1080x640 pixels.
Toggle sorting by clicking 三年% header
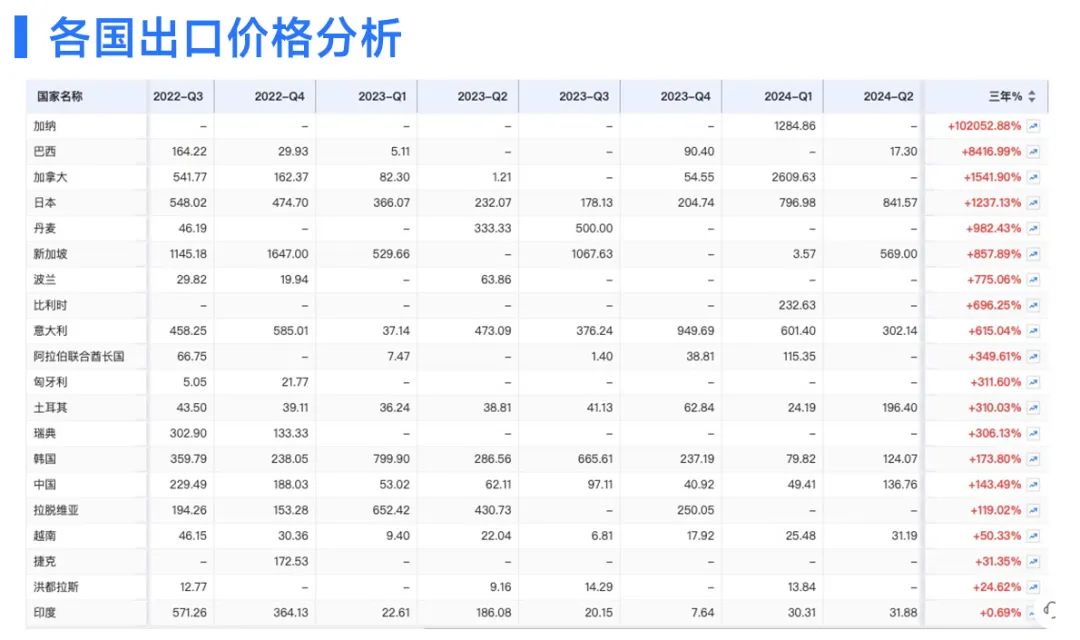1005,96
